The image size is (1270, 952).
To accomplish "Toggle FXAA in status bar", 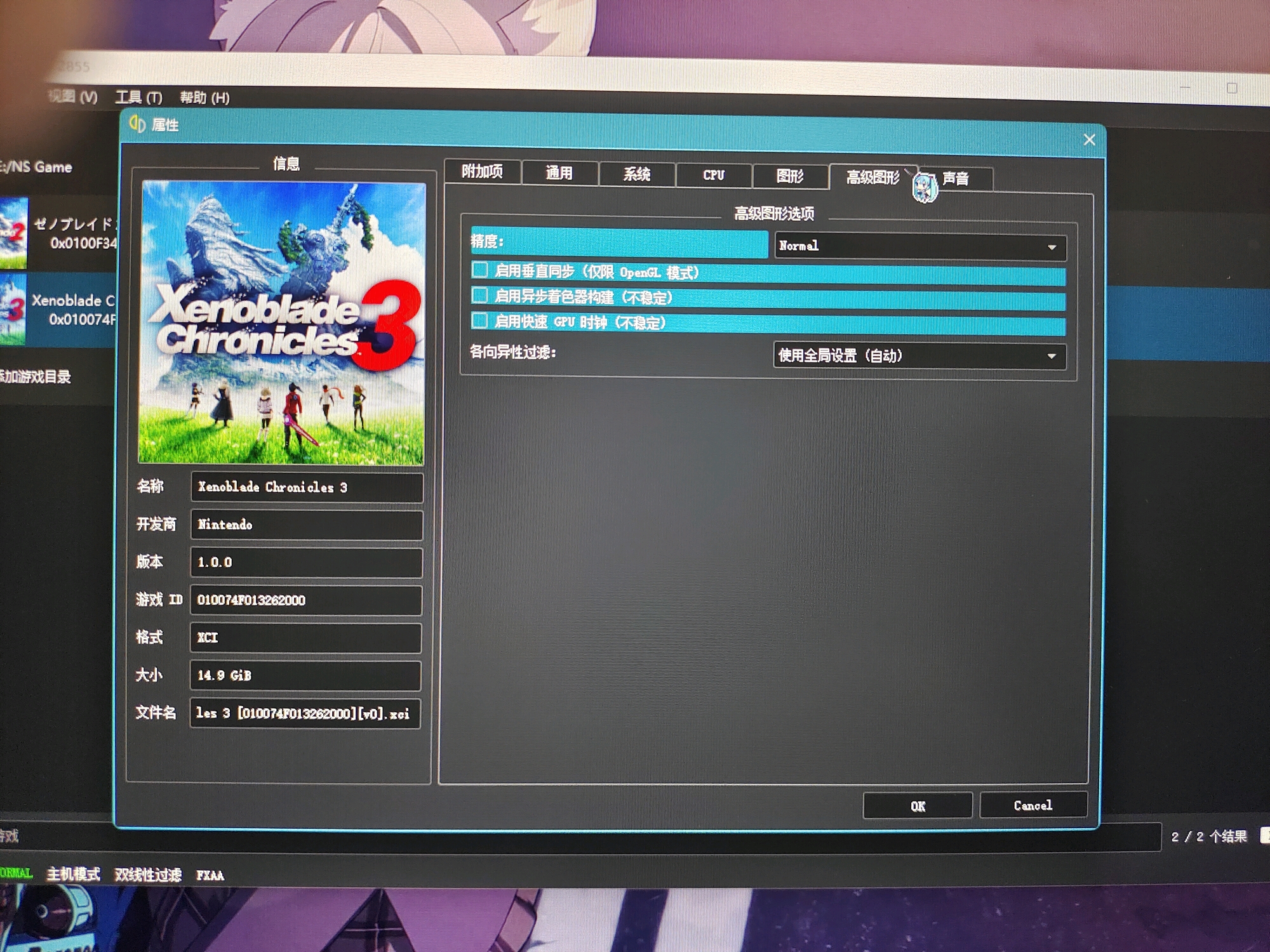I will click(x=210, y=876).
